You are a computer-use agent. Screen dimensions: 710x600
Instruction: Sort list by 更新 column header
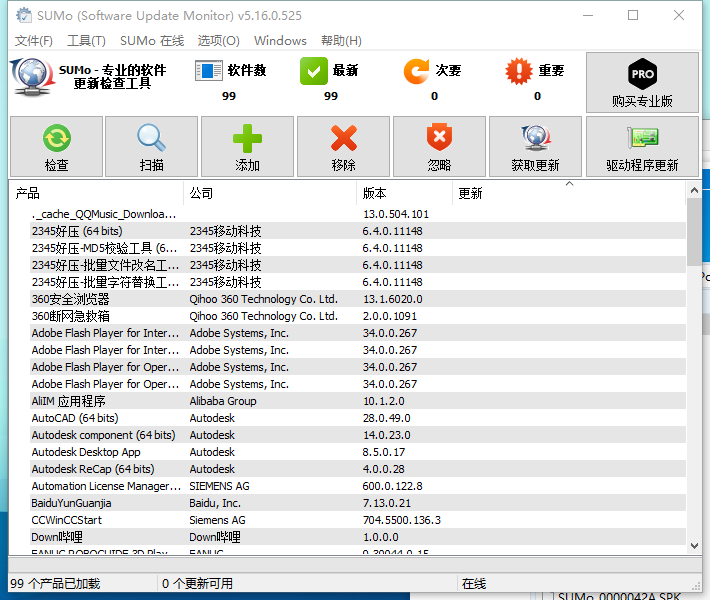click(x=569, y=193)
